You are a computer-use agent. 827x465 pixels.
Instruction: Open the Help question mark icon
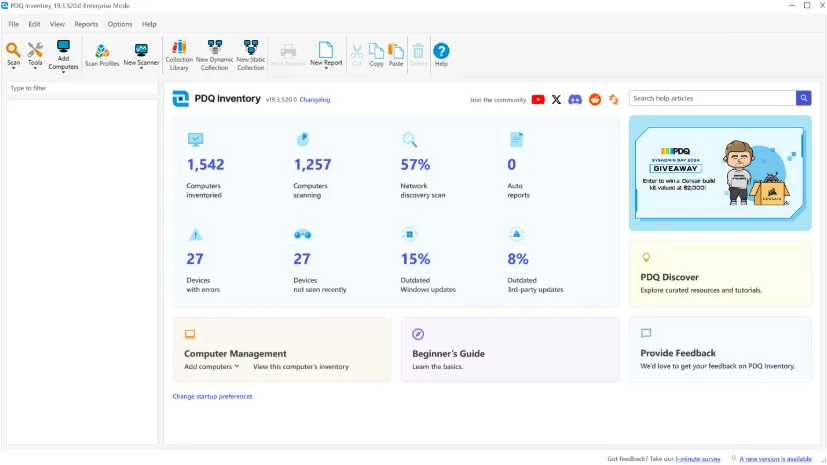coord(441,51)
